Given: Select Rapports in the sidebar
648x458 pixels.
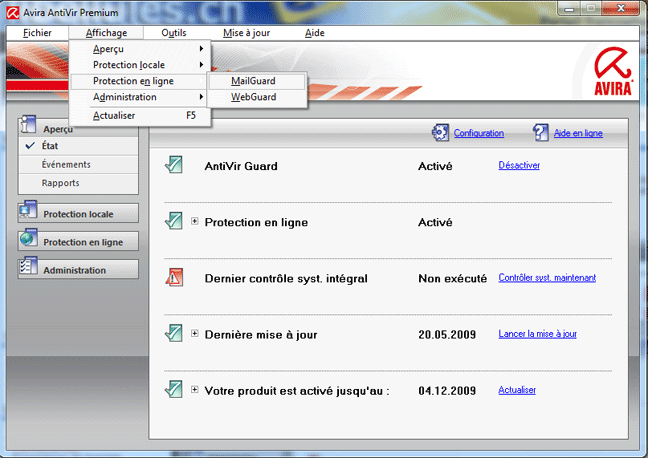Looking at the screenshot, I should (x=78, y=183).
